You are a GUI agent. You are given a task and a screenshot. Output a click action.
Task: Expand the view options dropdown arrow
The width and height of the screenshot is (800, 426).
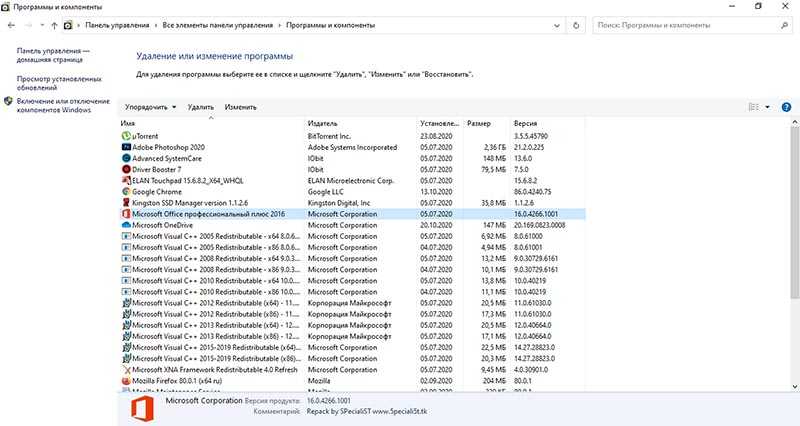[x=767, y=107]
